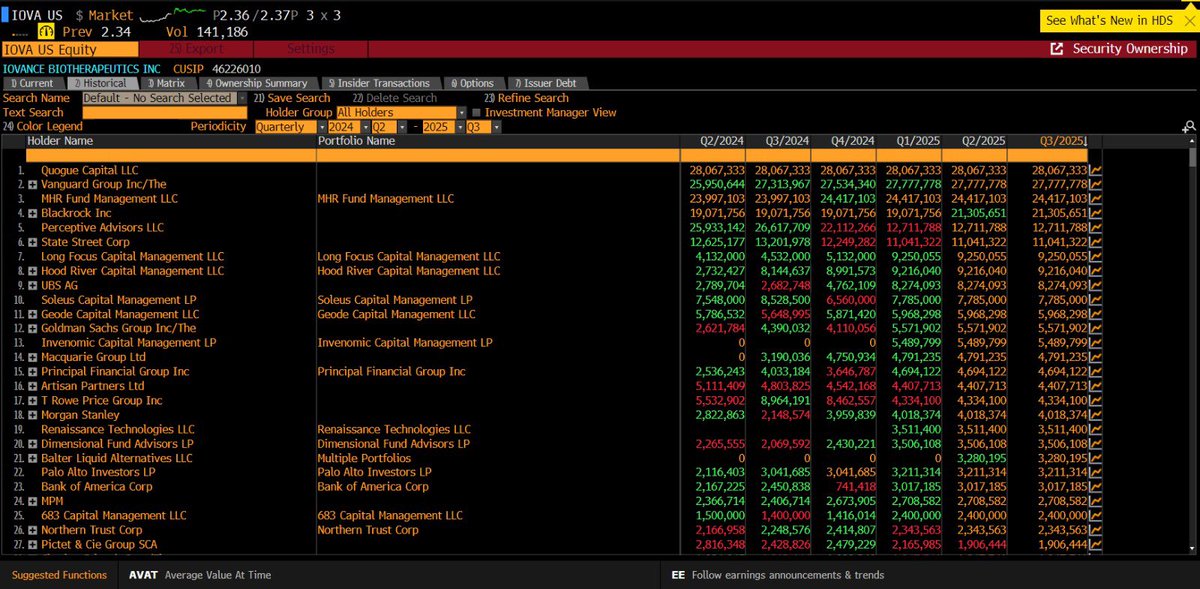Open chart icon for State Street Corp row
The width and height of the screenshot is (1200, 589).
click(x=1095, y=242)
